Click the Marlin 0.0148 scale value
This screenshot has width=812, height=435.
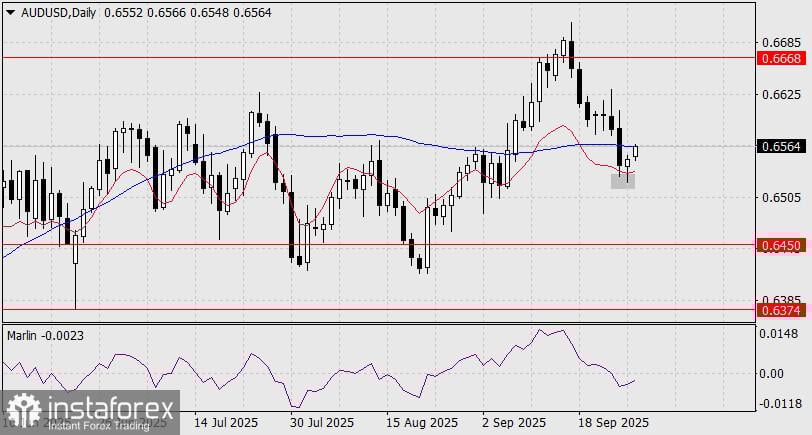coord(778,334)
